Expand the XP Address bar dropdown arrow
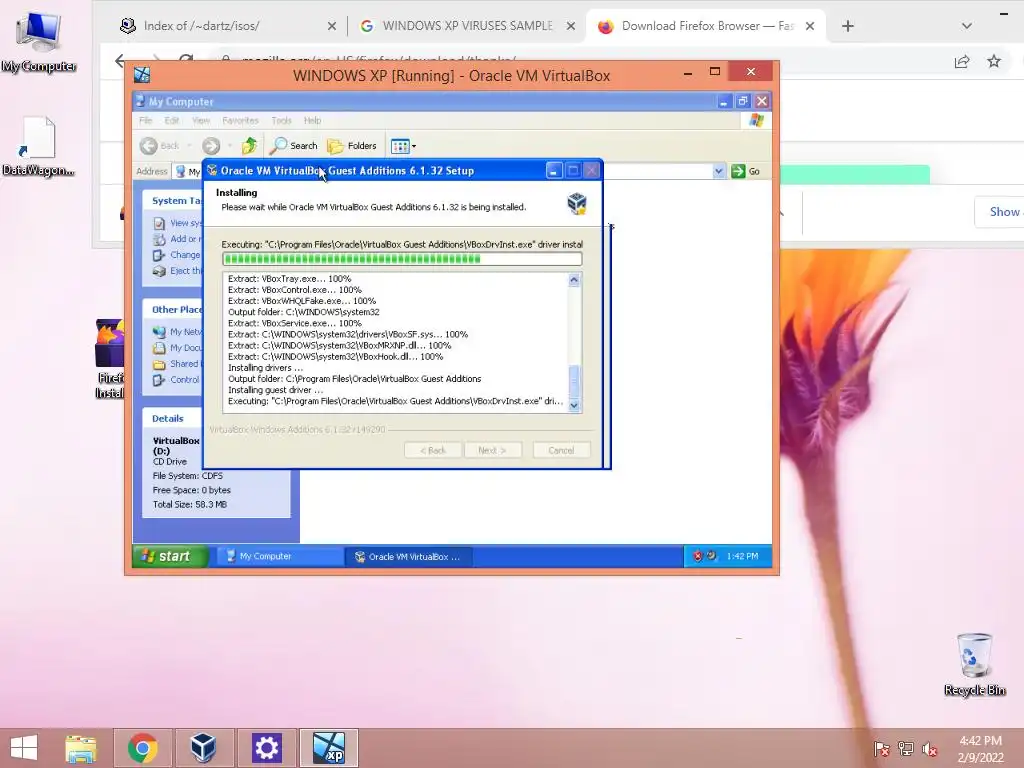The image size is (1024, 768). click(x=718, y=171)
